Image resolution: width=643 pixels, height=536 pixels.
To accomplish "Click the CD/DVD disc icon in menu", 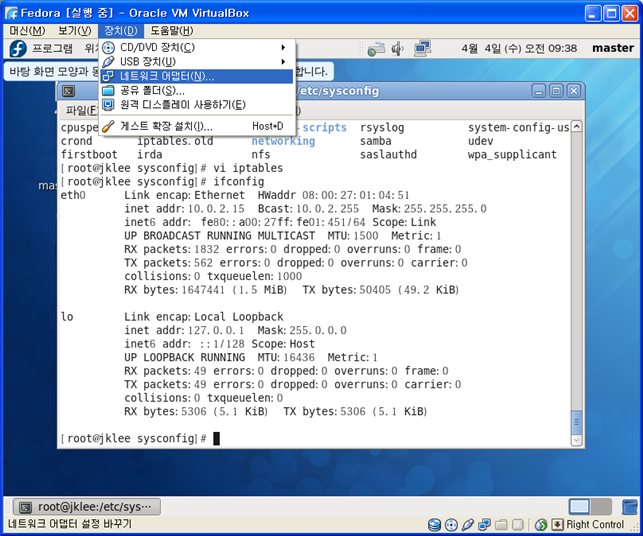I will point(108,48).
